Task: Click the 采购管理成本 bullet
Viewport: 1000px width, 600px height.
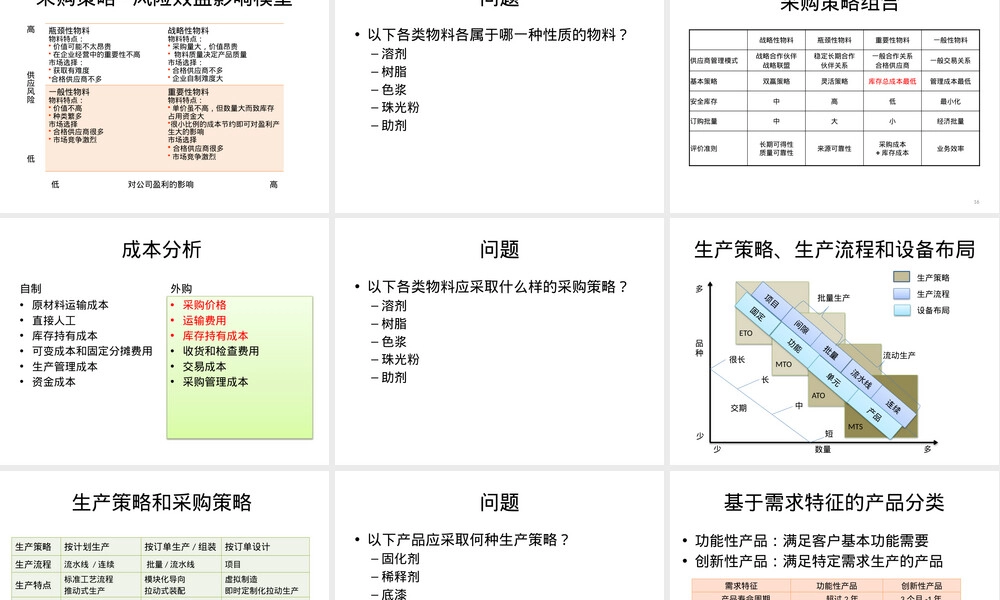Action: [216, 381]
